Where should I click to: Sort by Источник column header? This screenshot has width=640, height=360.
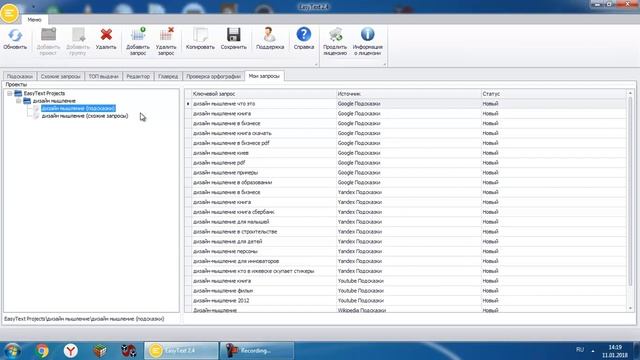408,94
